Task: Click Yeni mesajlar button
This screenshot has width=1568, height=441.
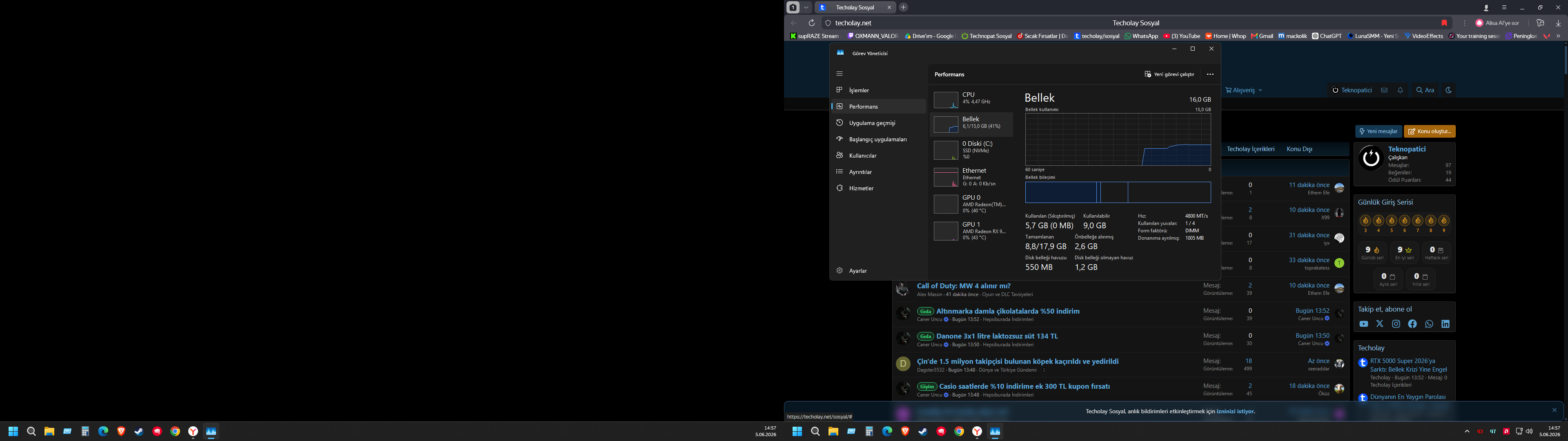Action: [1379, 131]
